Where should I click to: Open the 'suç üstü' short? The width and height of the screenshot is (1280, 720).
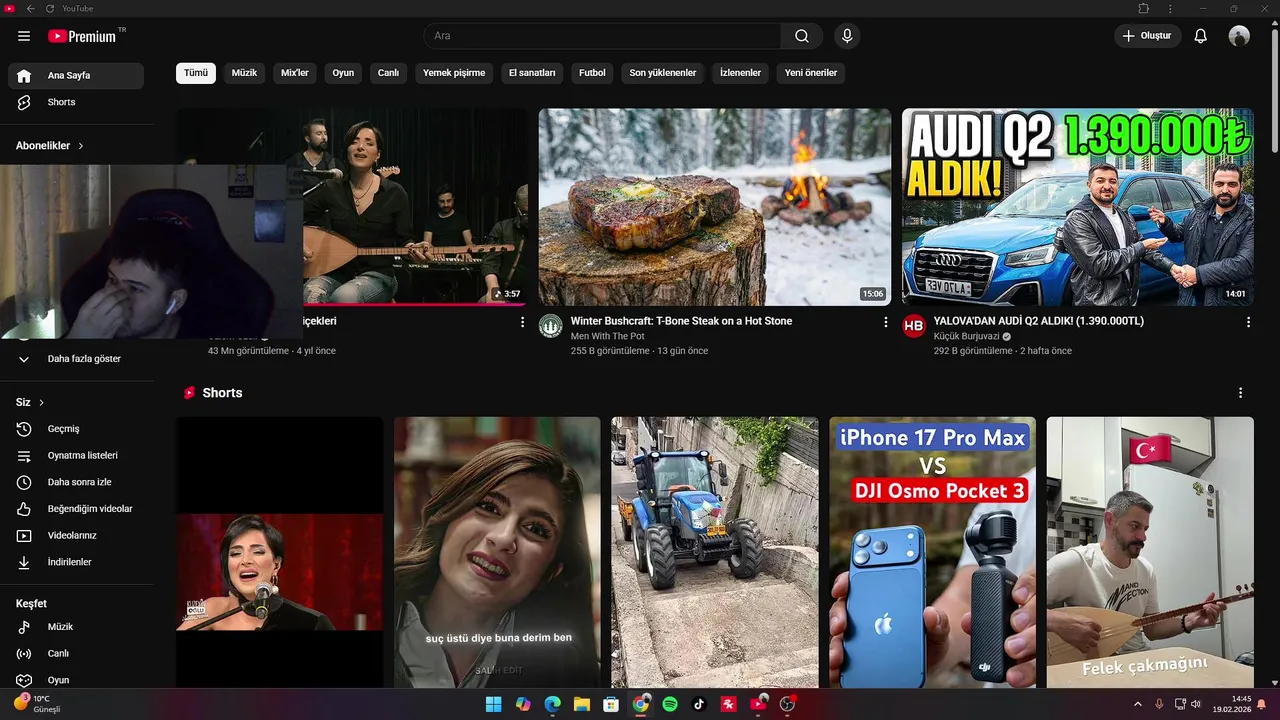click(x=497, y=552)
